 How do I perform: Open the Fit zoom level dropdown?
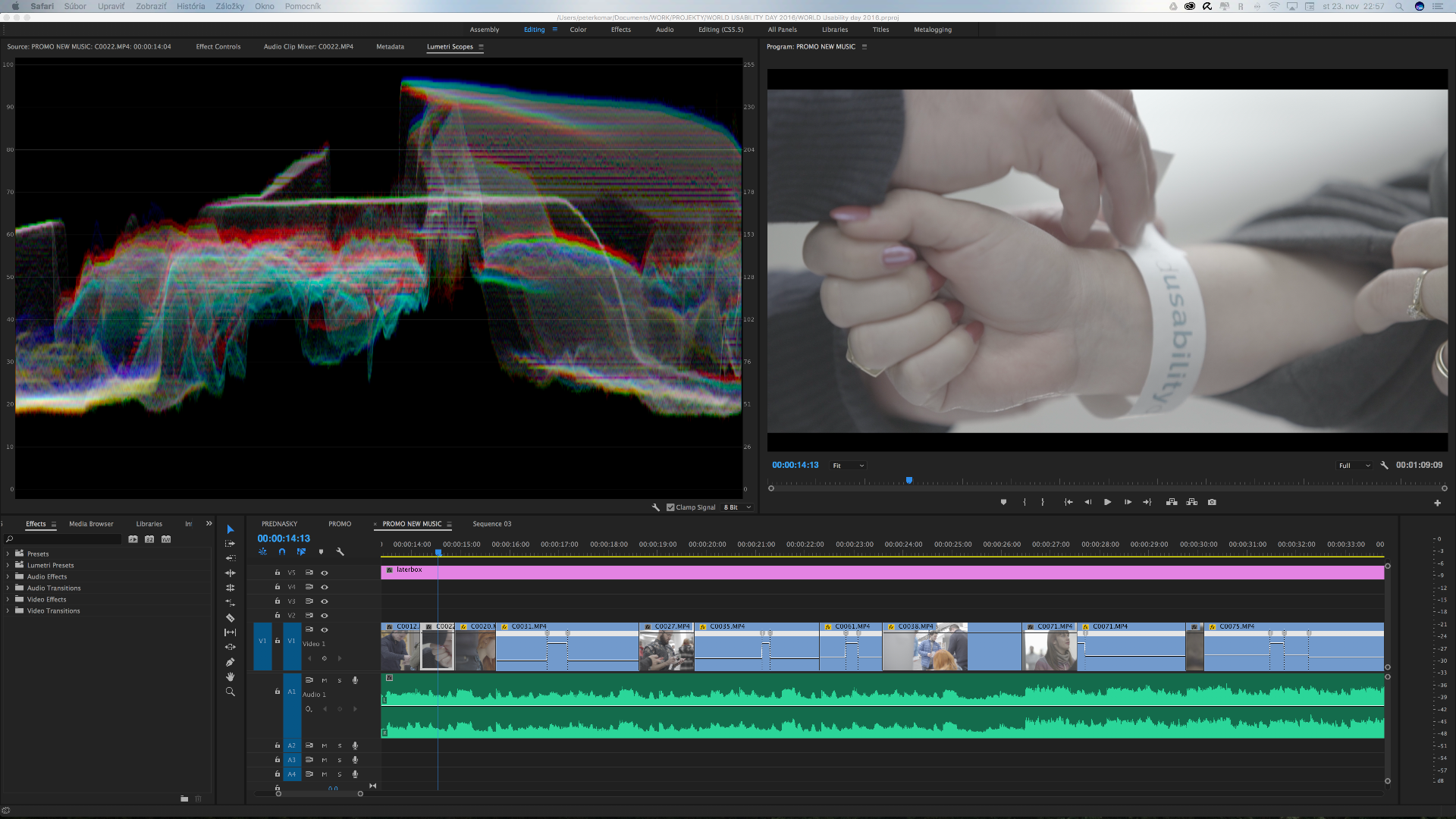click(x=848, y=466)
